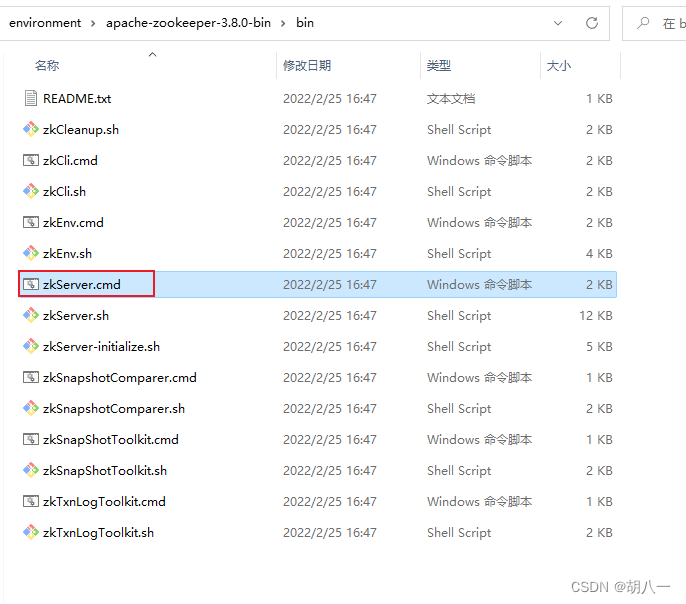Select file name zkEnv.sh

point(67,254)
